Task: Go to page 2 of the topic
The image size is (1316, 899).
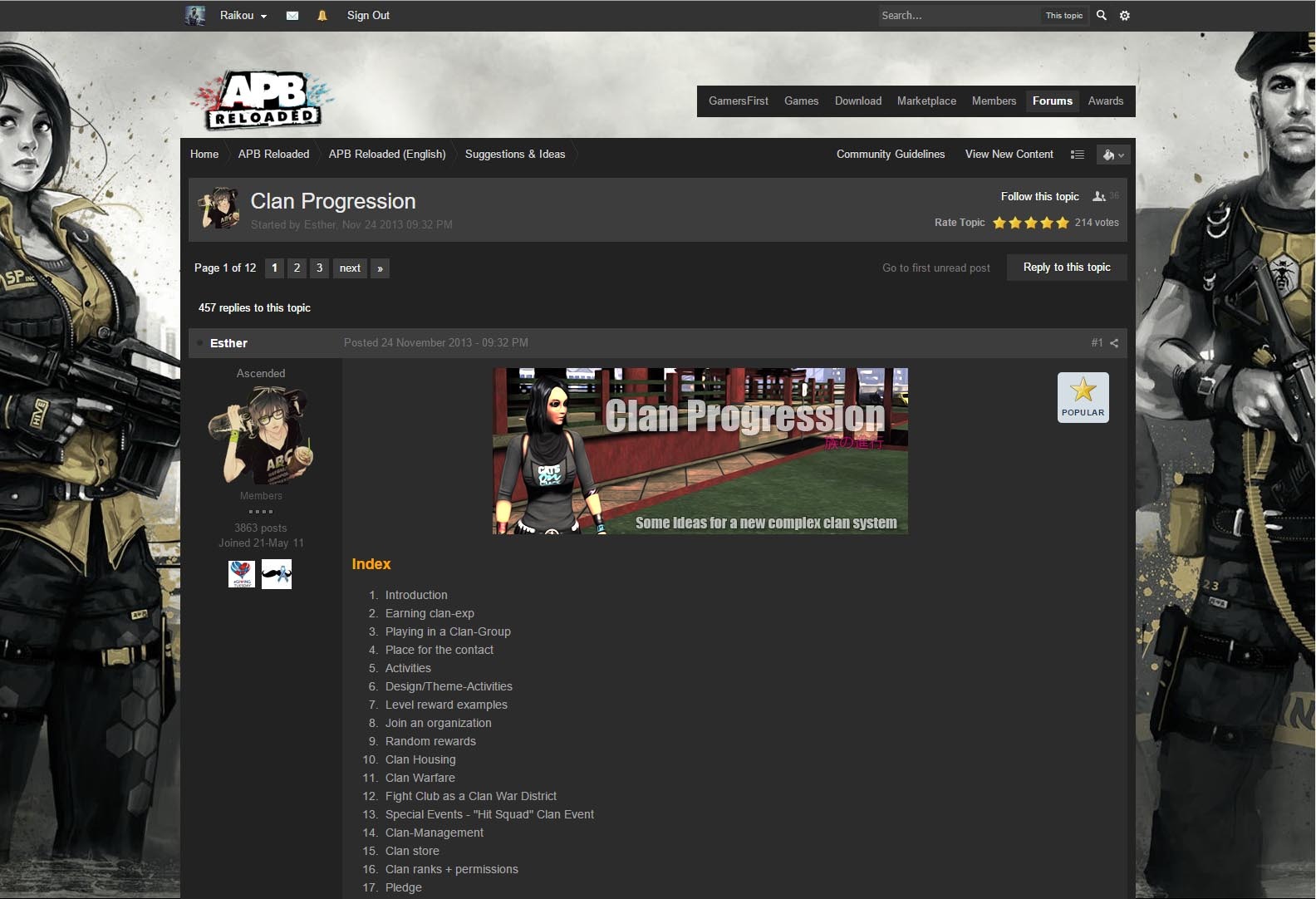Action: click(297, 268)
